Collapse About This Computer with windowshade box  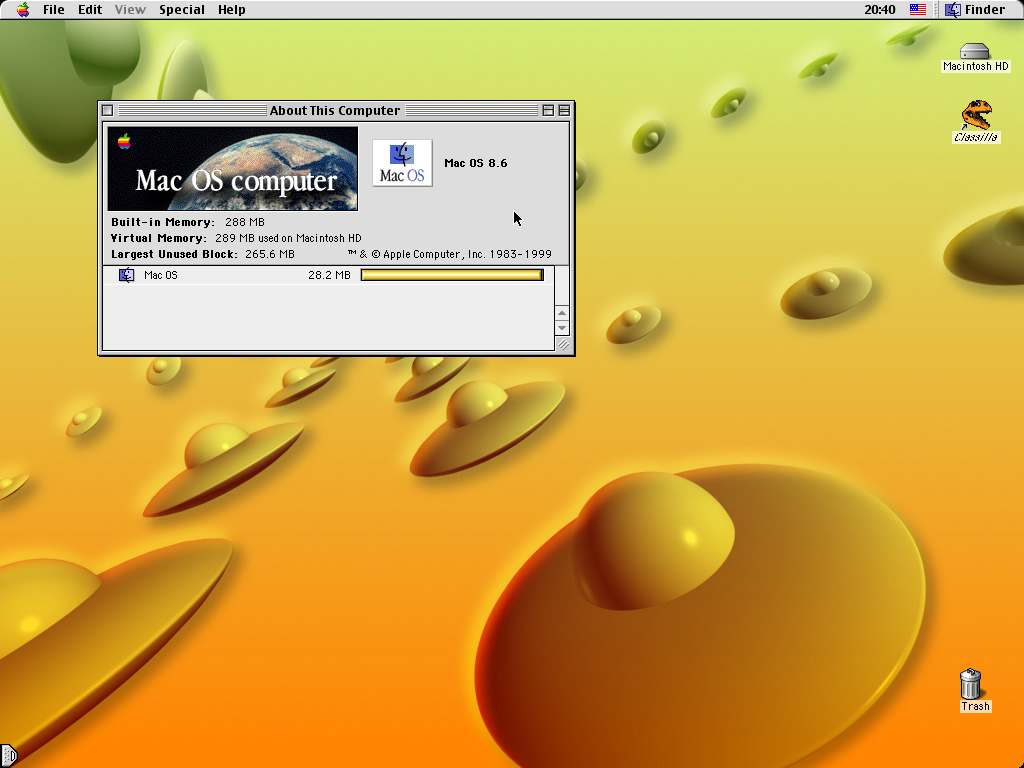[564, 110]
